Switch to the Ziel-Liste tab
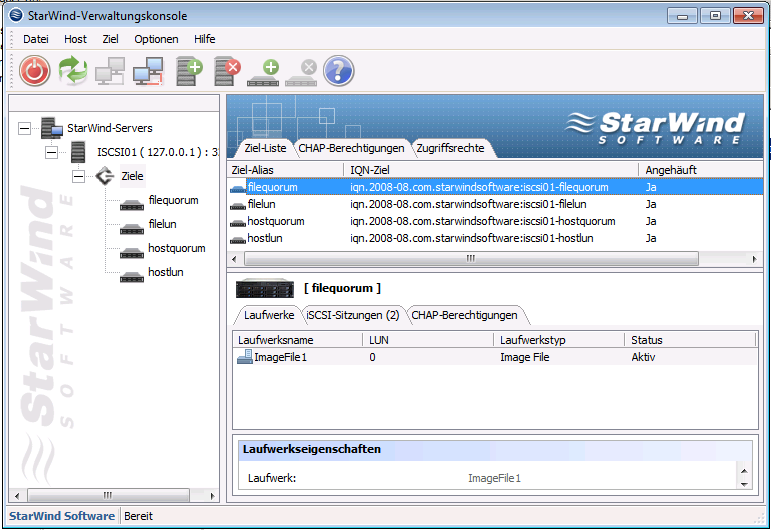771x530 pixels. [x=265, y=148]
